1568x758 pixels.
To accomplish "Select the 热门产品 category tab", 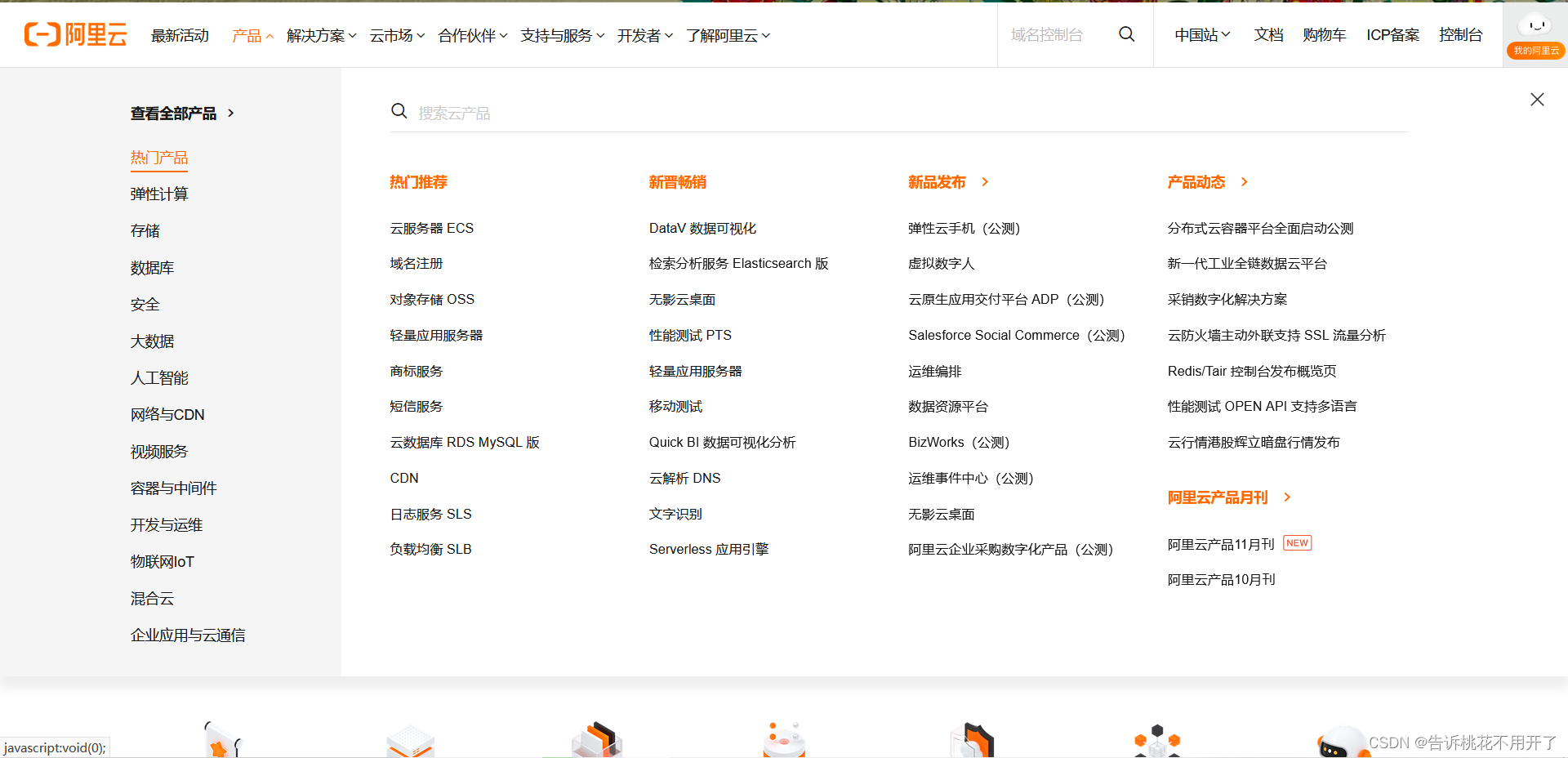I will 159,158.
